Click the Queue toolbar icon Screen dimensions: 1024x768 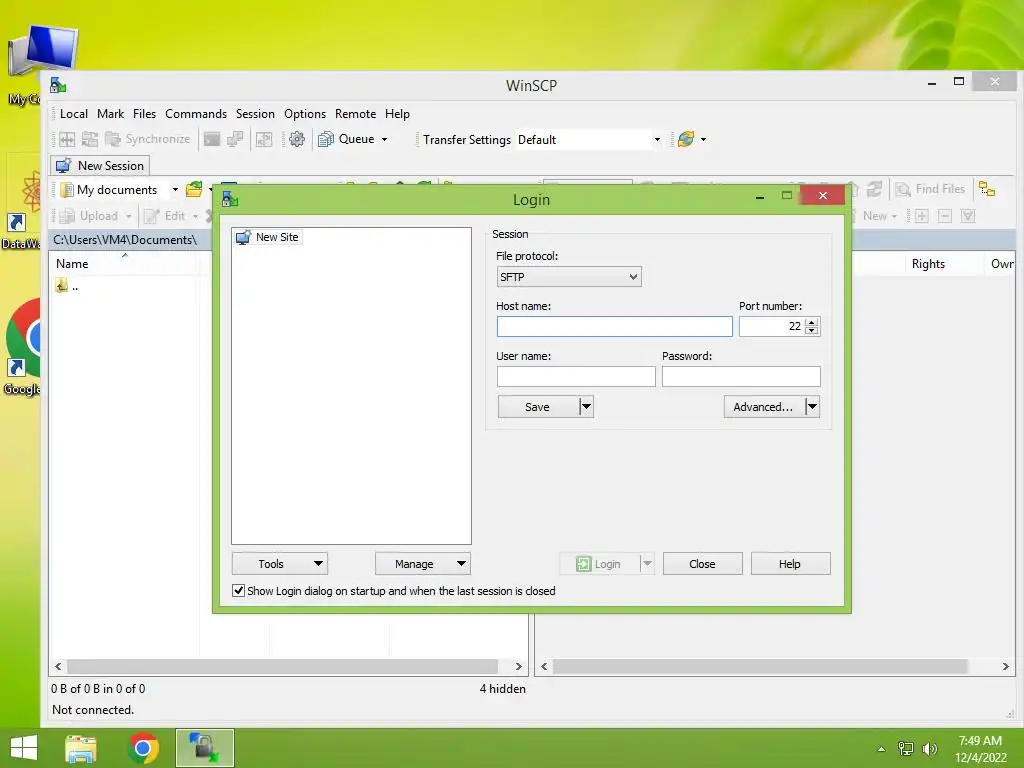(326, 139)
